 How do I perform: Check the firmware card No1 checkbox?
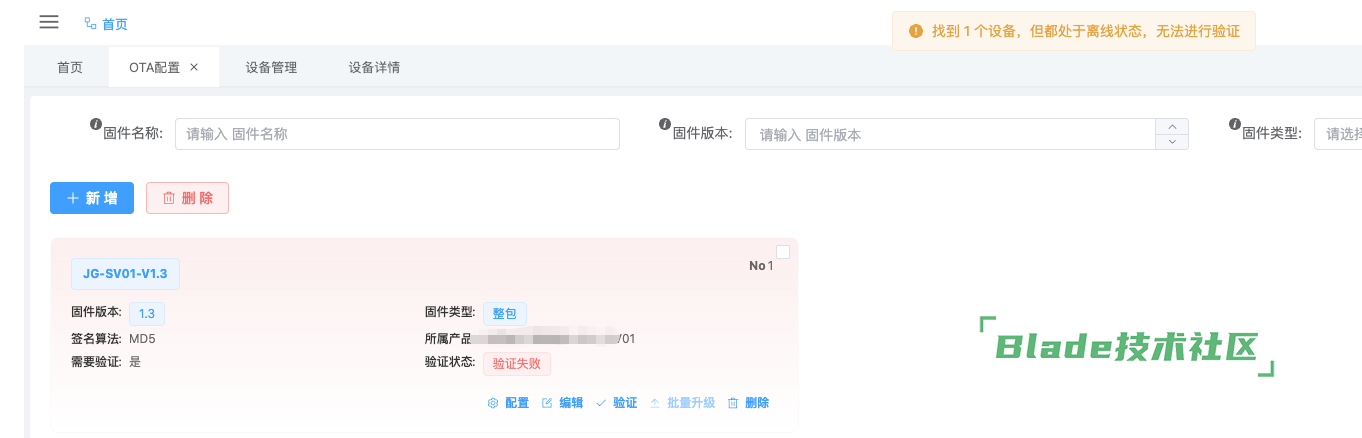[783, 252]
